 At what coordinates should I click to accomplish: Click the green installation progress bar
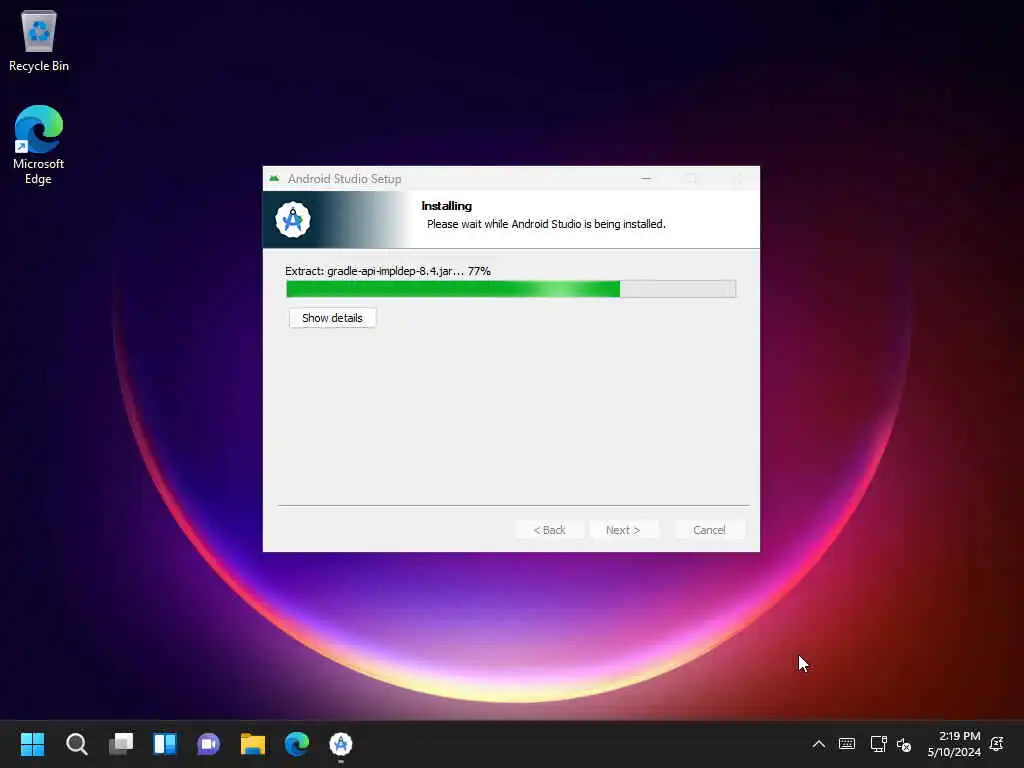[x=511, y=289]
